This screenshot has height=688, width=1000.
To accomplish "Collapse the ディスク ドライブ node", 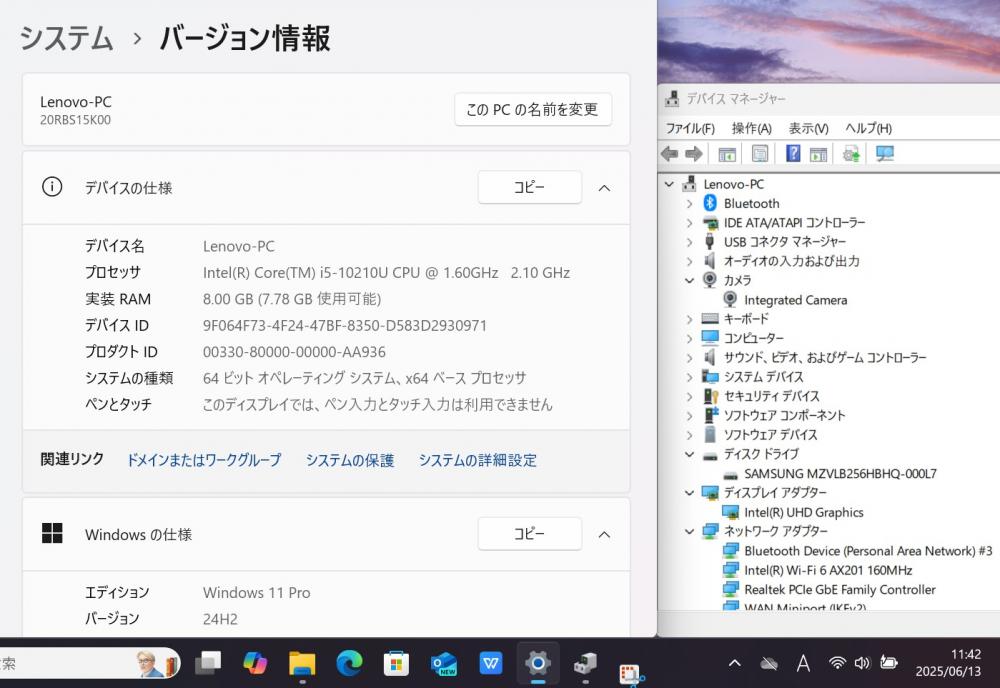I will pyautogui.click(x=689, y=455).
